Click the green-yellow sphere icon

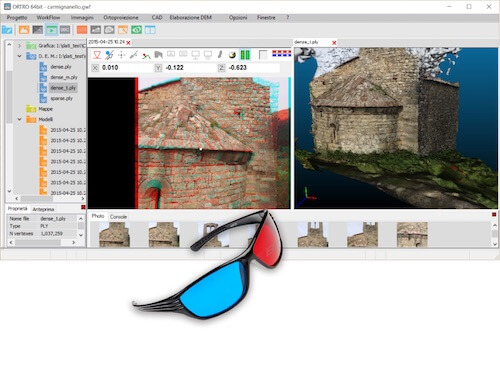(232, 55)
